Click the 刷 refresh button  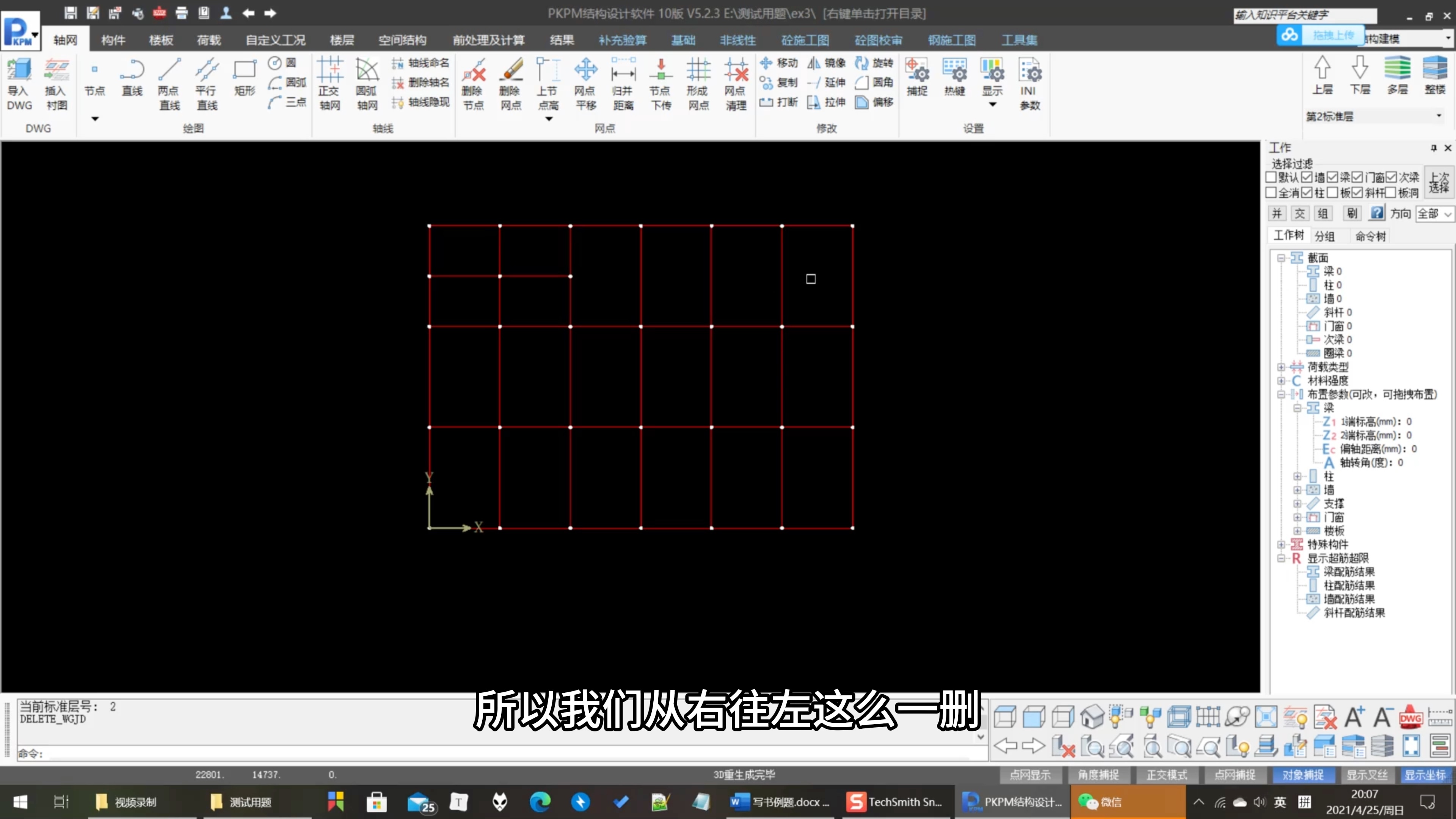coord(1351,213)
